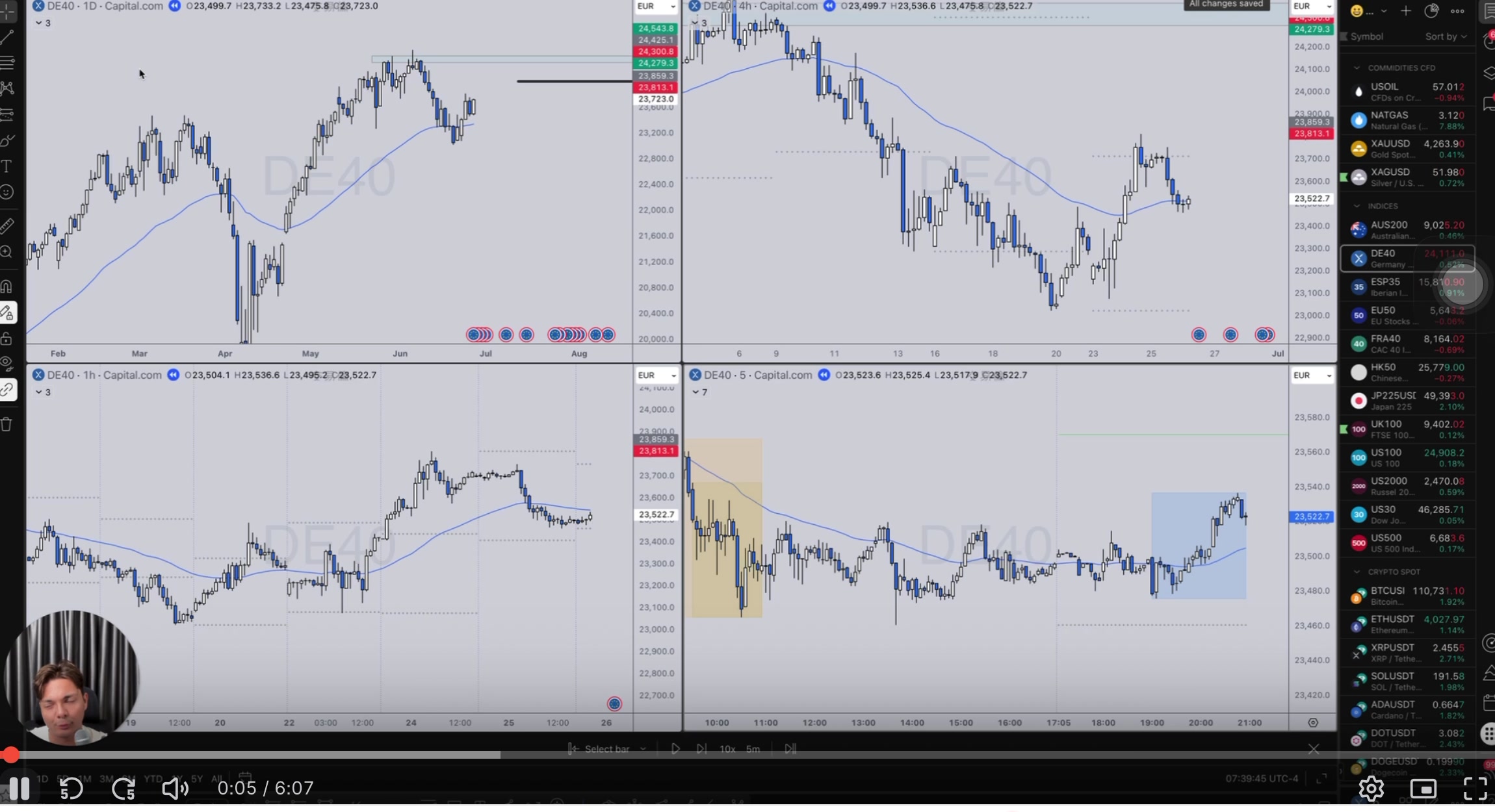This screenshot has width=1495, height=812.
Task: Enter fullscreen video mode
Action: pyautogui.click(x=1475, y=789)
